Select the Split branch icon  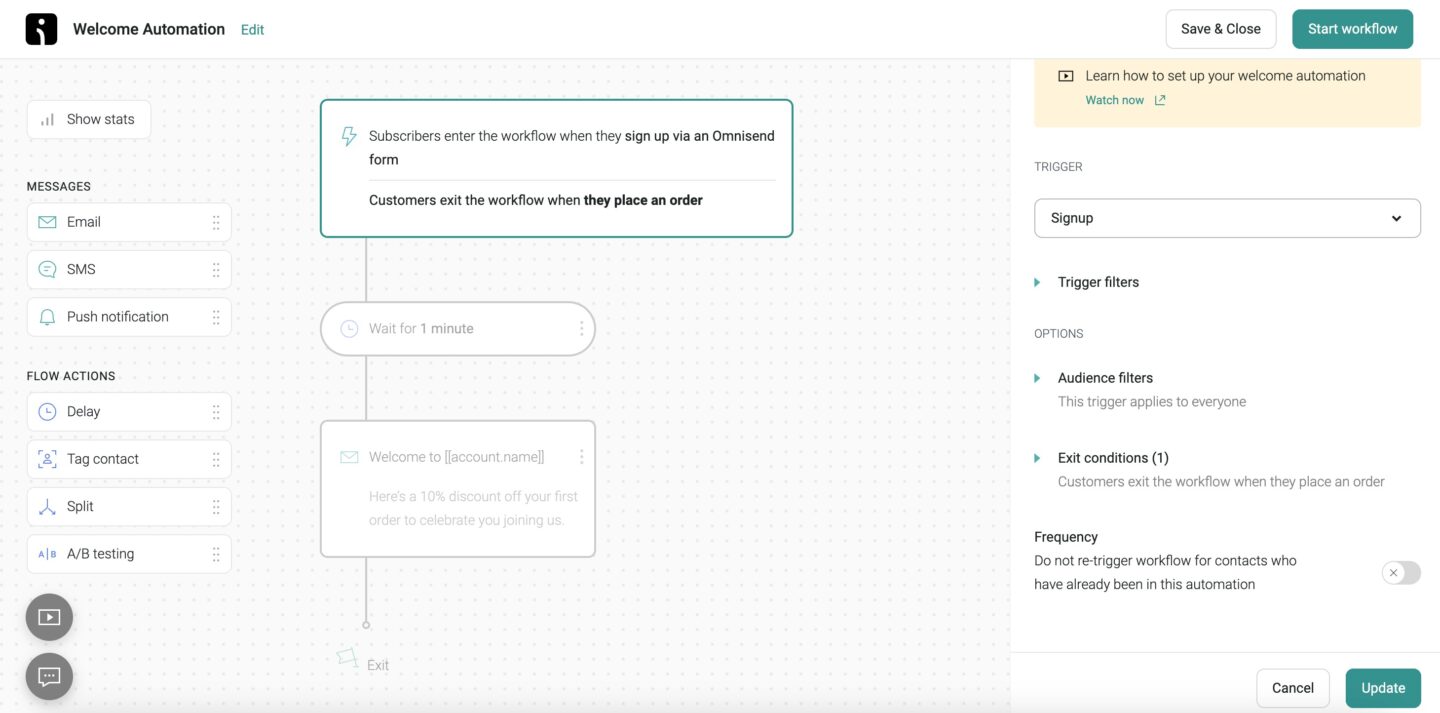[47, 506]
